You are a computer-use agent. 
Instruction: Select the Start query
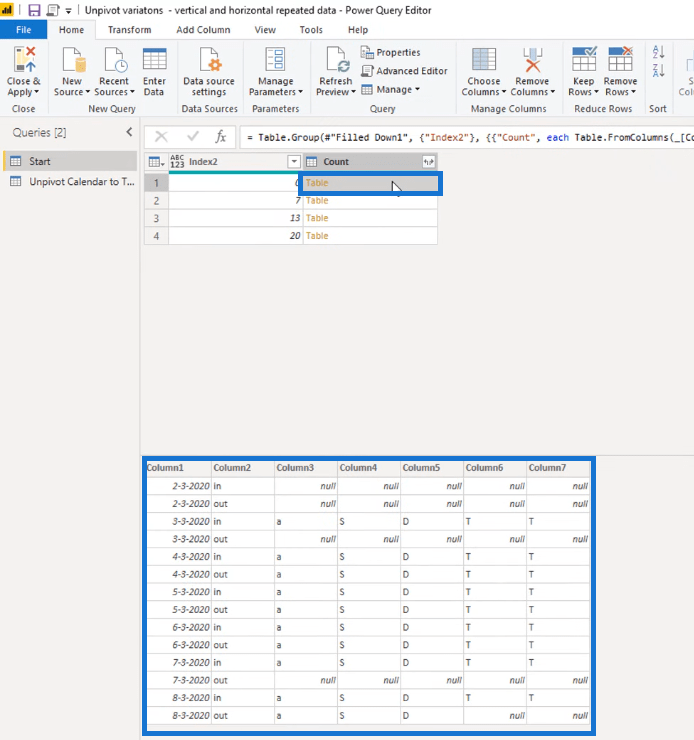[x=70, y=161]
